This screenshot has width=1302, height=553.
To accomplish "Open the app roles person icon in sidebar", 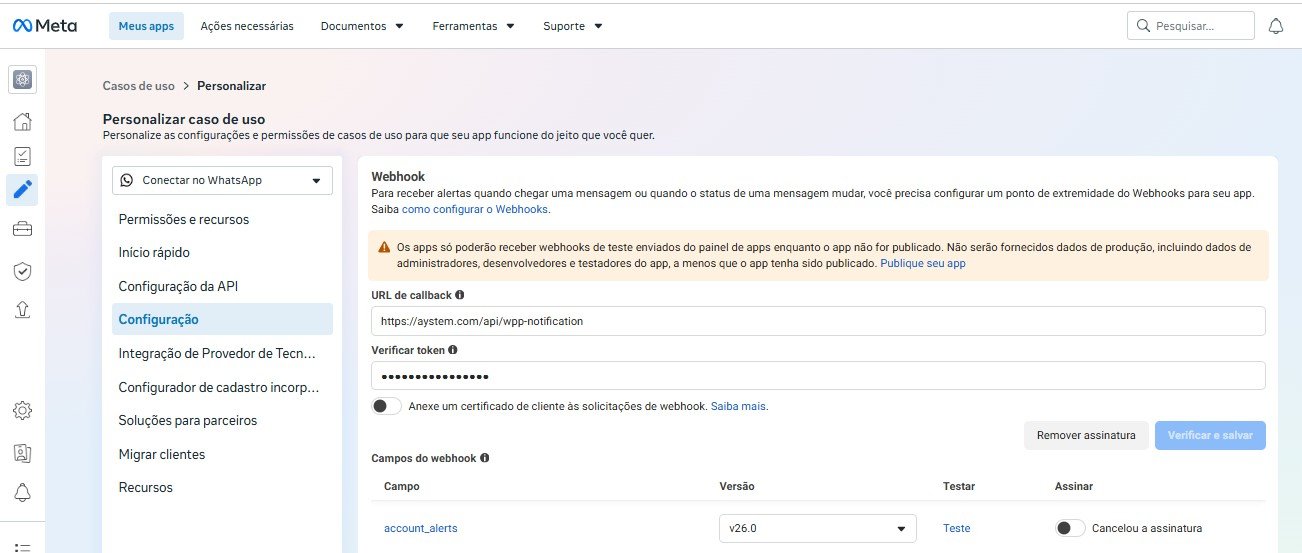I will point(23,452).
